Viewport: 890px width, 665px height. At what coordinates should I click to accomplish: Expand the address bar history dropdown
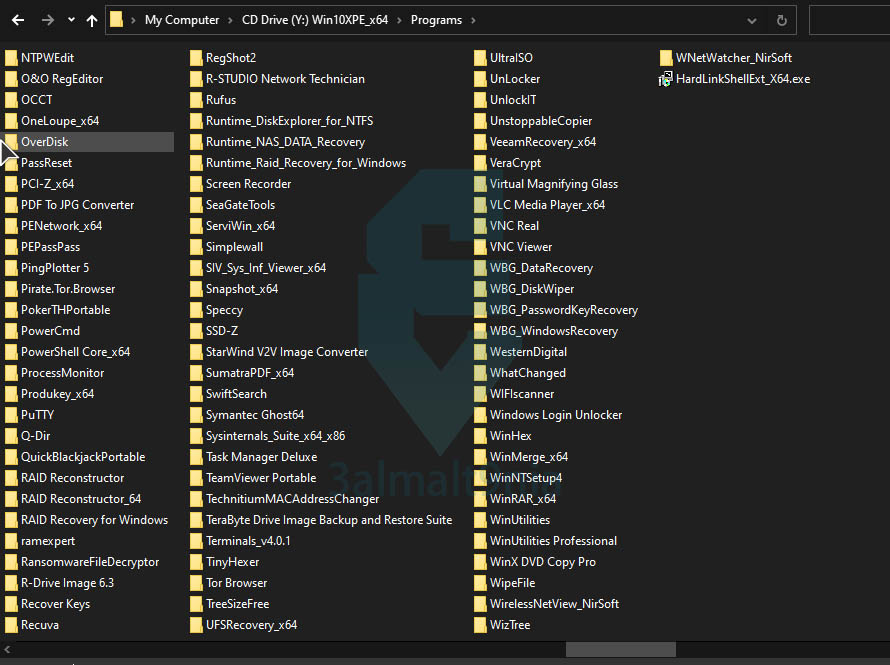click(752, 21)
